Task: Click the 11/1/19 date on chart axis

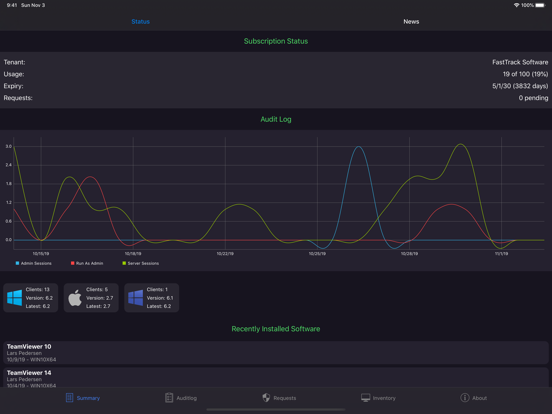Action: point(501,253)
